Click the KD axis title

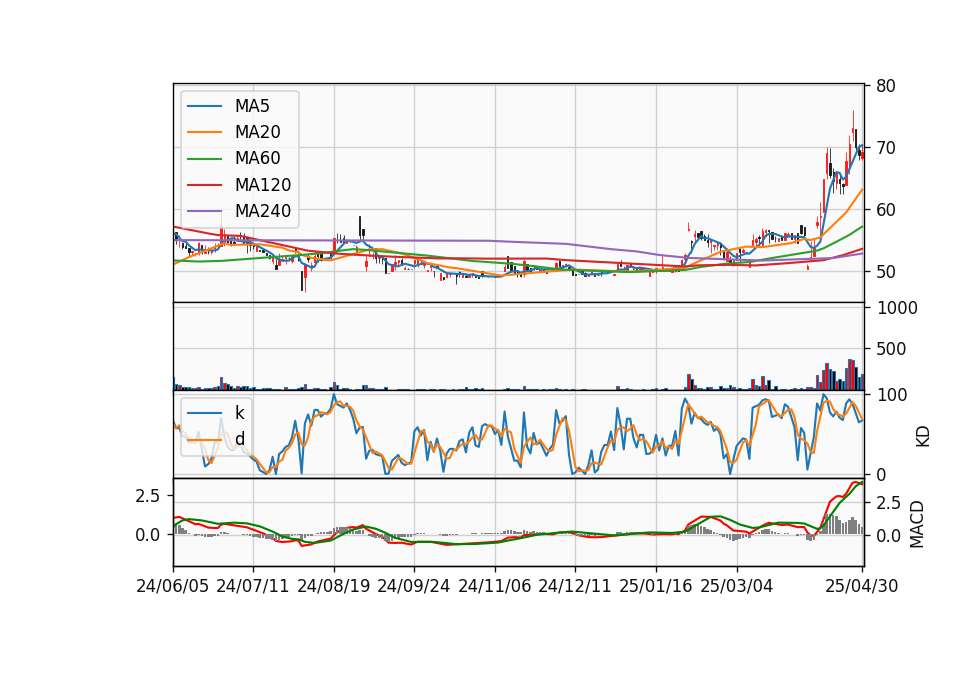click(923, 436)
